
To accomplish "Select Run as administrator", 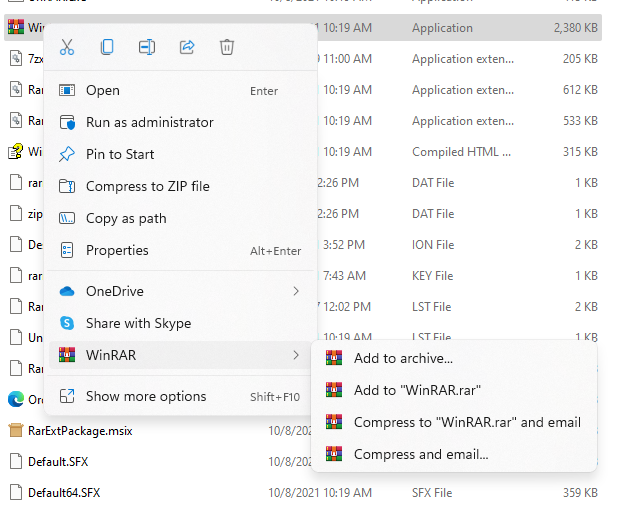I will 181,123.
